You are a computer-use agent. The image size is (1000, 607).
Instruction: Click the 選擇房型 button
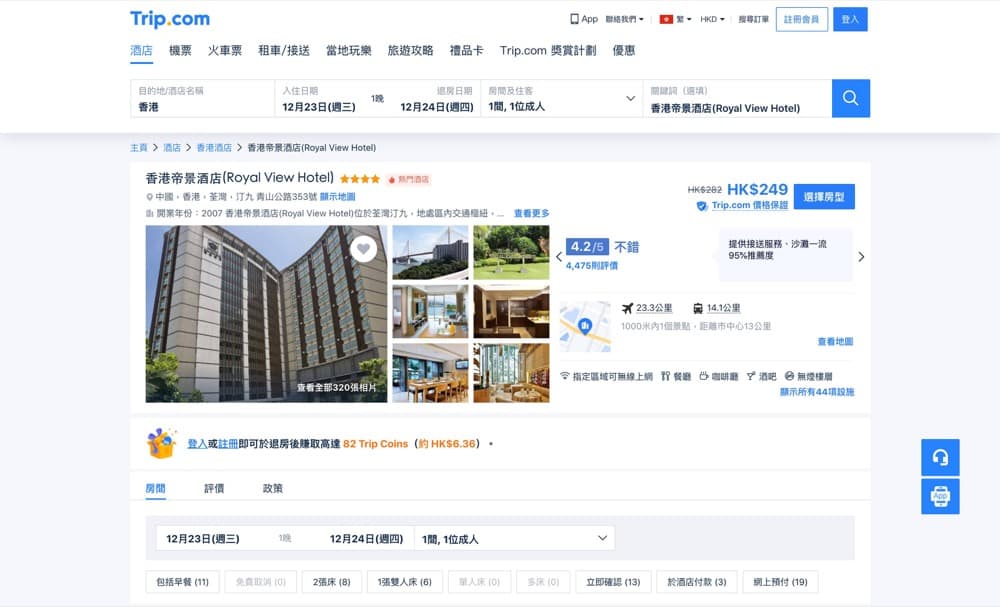824,196
